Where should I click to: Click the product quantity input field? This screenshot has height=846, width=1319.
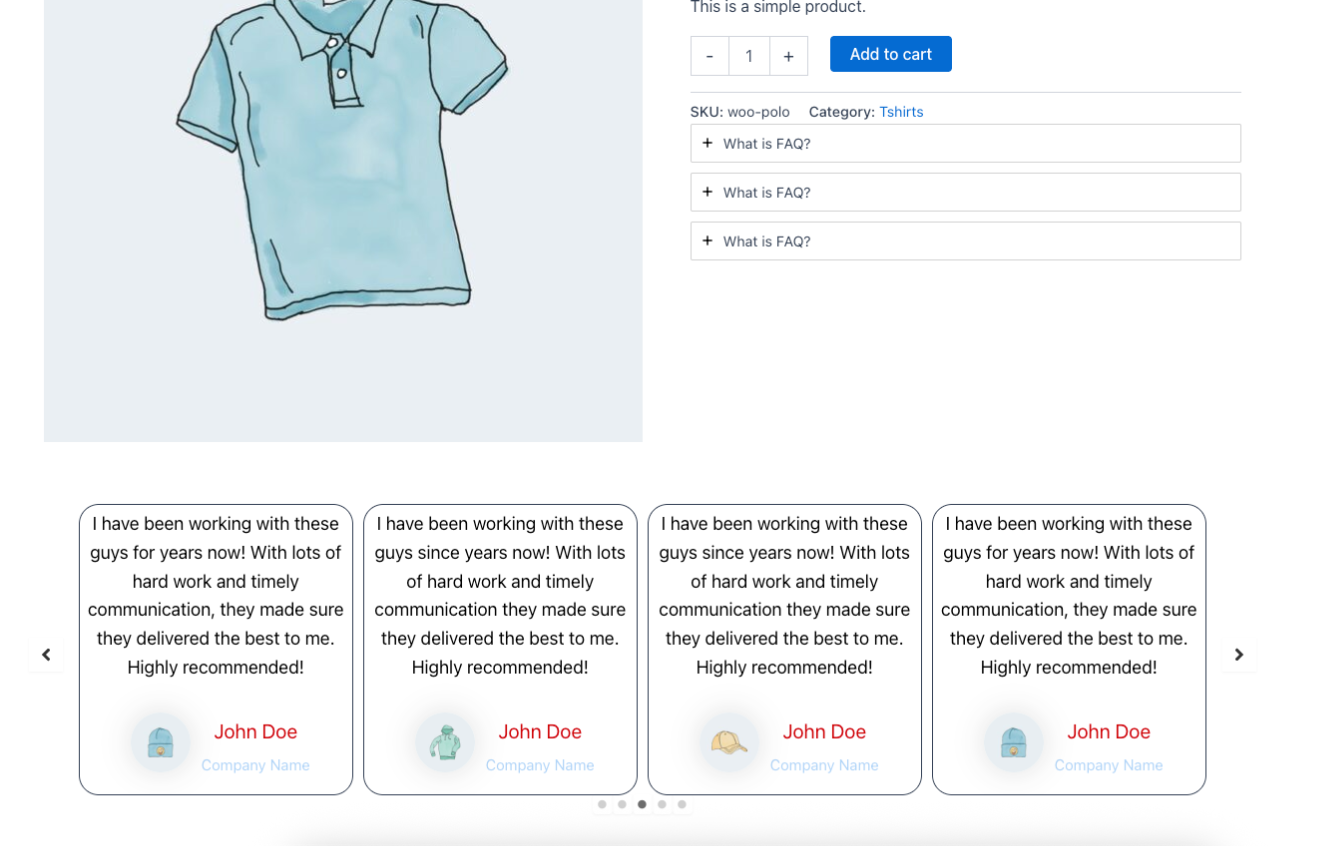coord(749,56)
